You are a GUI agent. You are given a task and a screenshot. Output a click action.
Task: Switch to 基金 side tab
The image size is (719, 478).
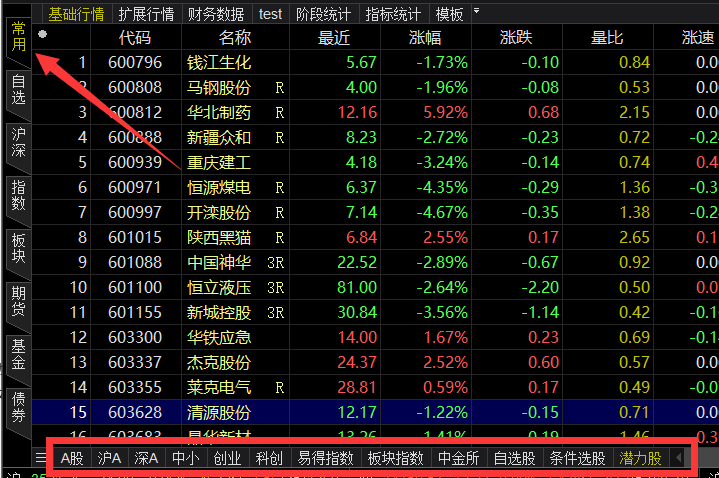coord(18,354)
